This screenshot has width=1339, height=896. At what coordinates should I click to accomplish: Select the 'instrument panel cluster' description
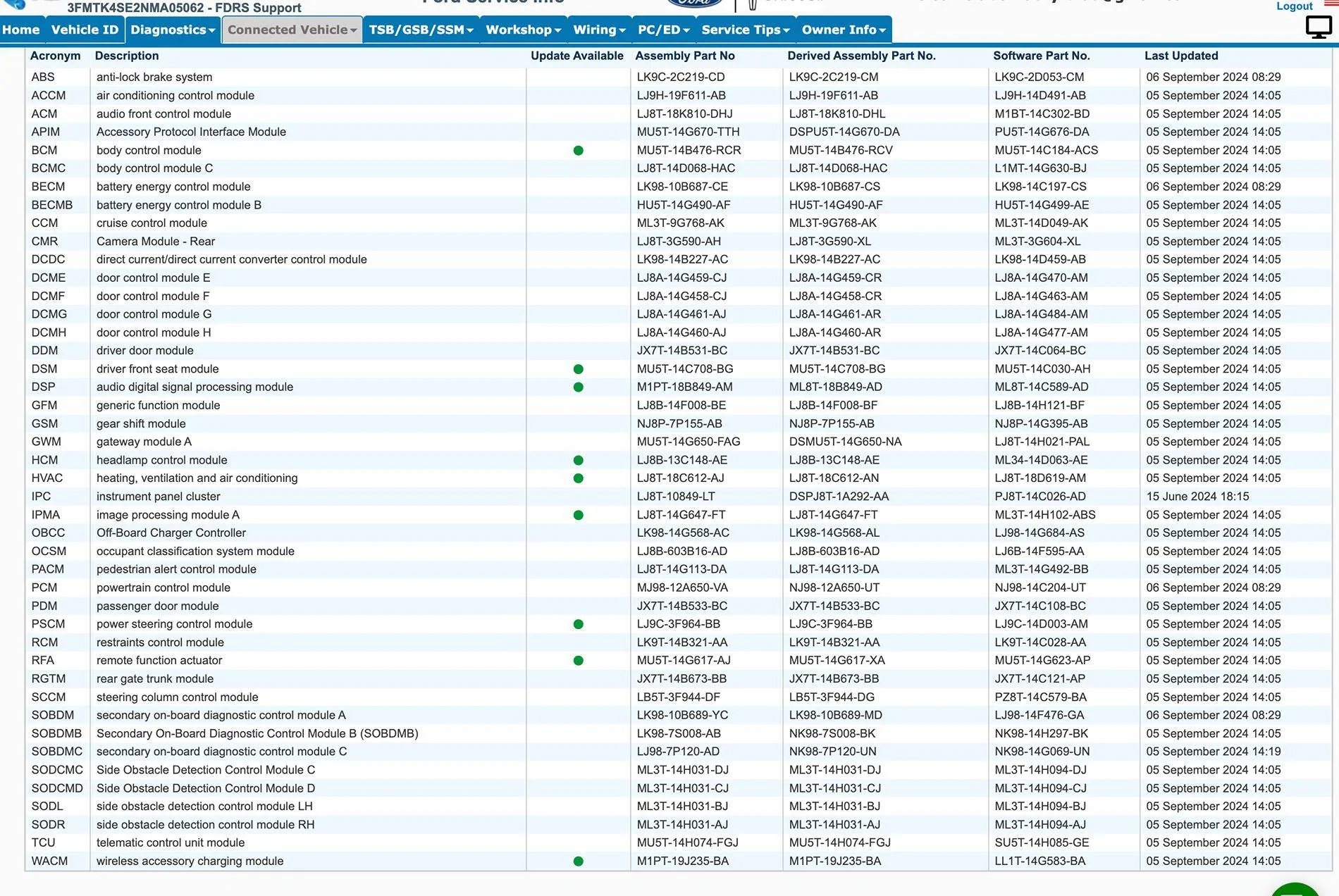159,497
